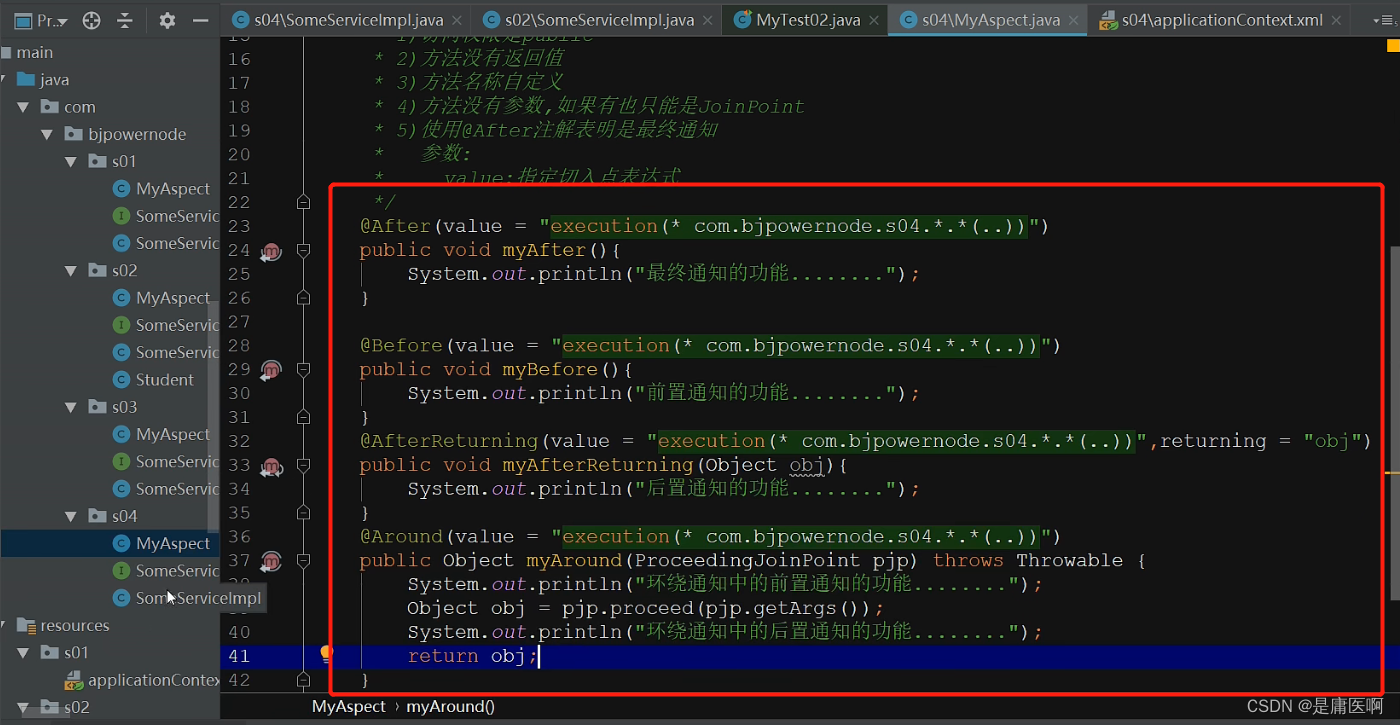Select MyAspect class in s03 package
Image resolution: width=1400 pixels, height=725 pixels.
click(161, 434)
